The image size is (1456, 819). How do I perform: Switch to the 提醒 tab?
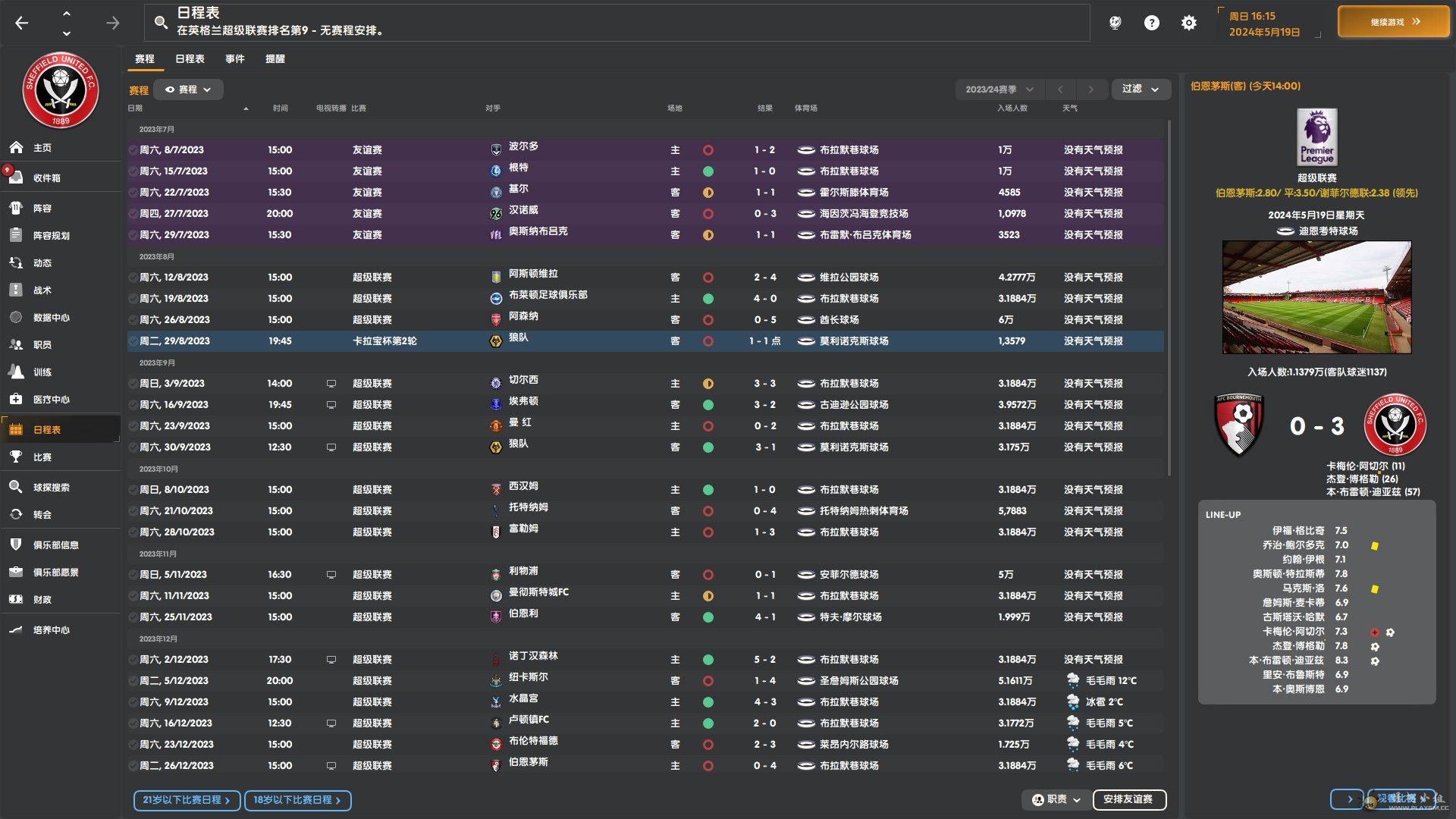click(275, 59)
